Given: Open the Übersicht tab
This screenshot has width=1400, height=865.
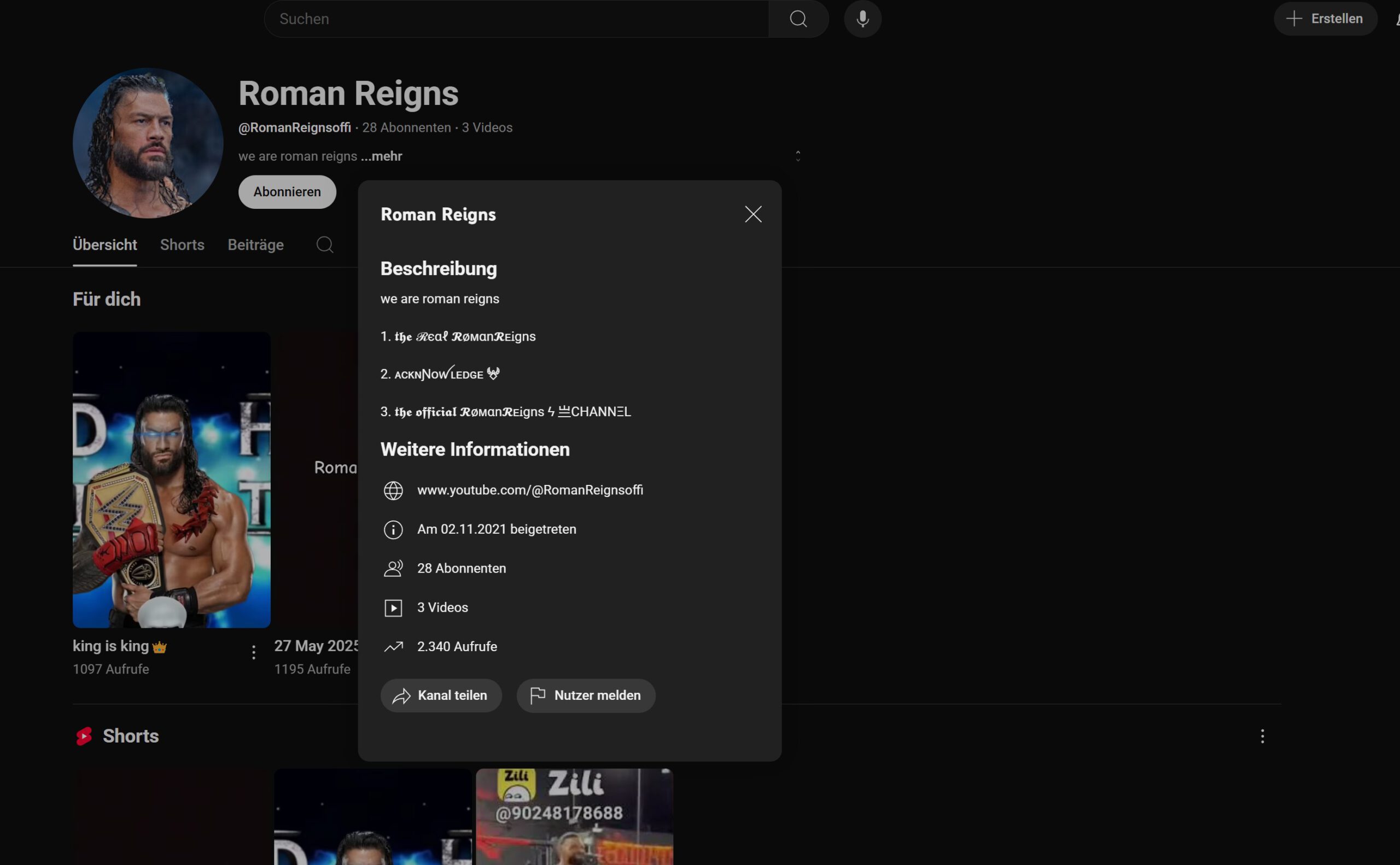Looking at the screenshot, I should [104, 245].
